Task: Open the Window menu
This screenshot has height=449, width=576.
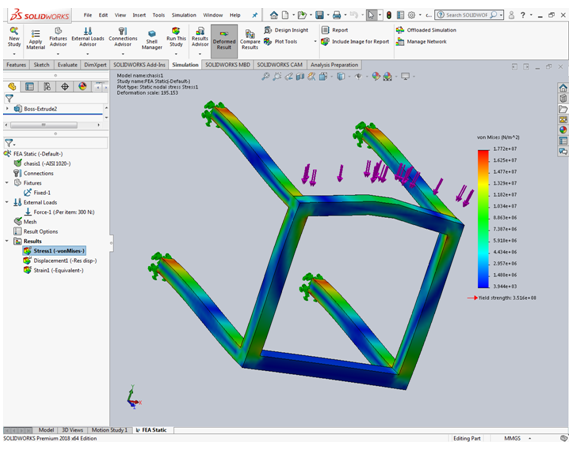Action: pyautogui.click(x=213, y=15)
